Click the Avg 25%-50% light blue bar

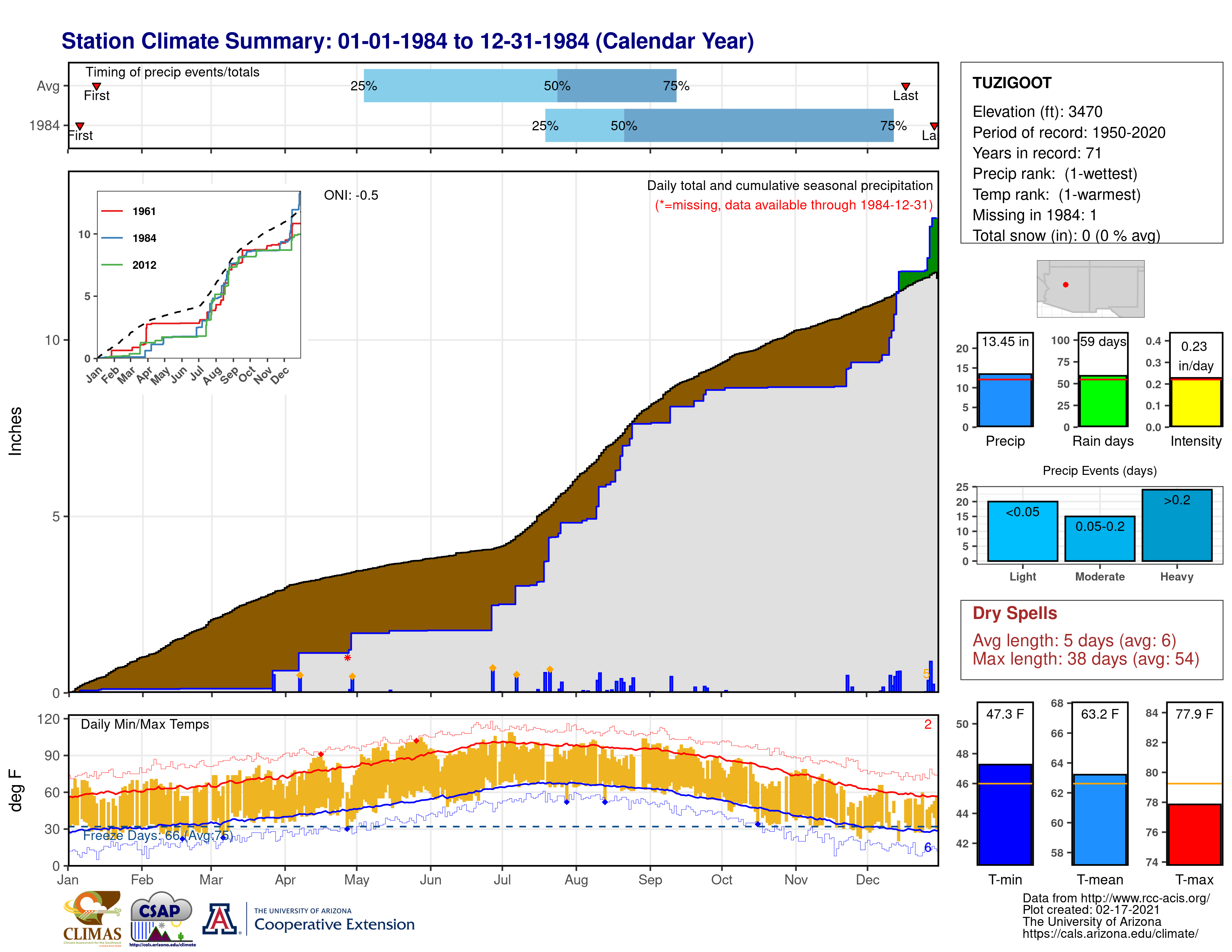(460, 86)
